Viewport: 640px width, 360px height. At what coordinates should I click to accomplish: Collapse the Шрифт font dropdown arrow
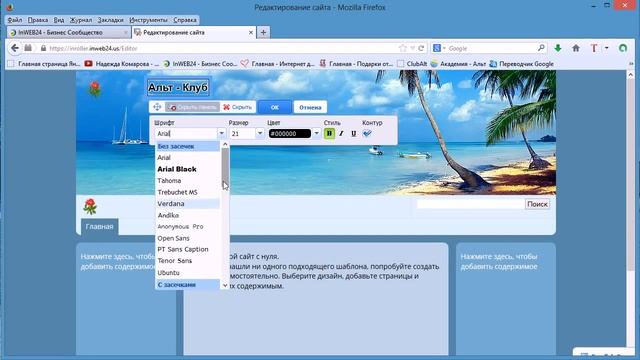pyautogui.click(x=221, y=133)
